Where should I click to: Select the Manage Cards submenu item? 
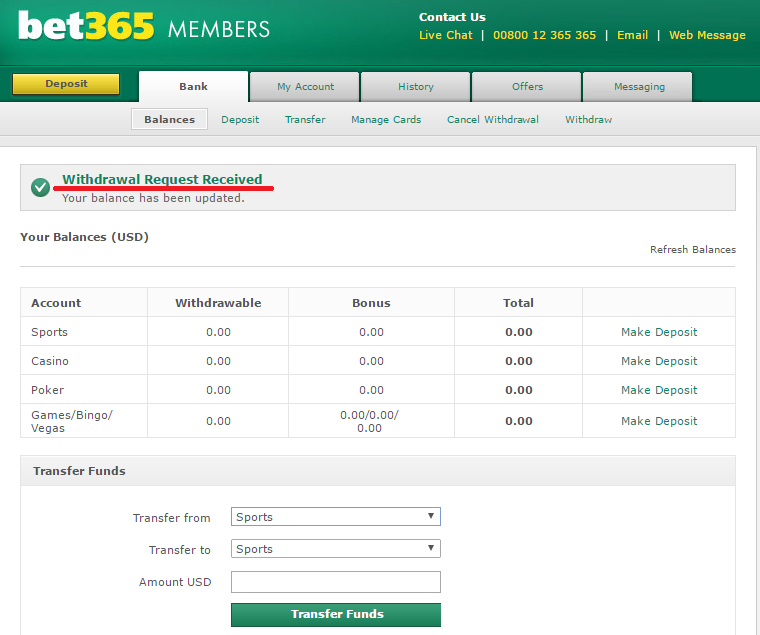(386, 120)
